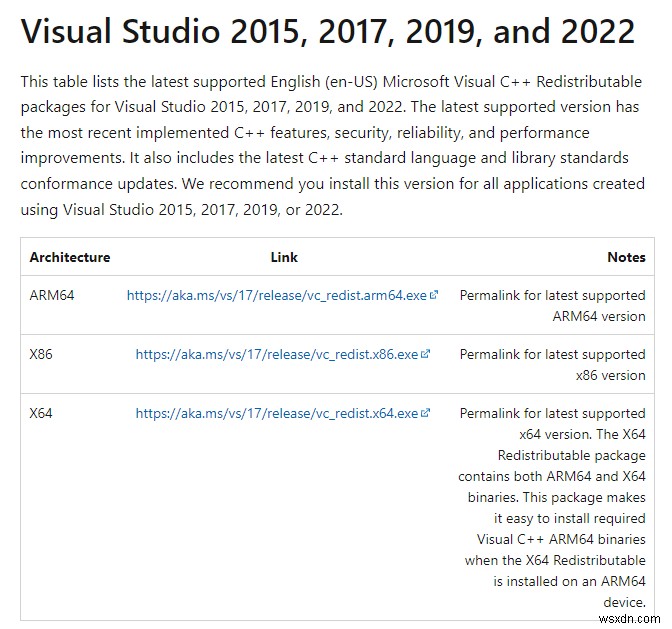Open the vc_redist.arm64.exe download link
672x629 pixels.
coord(276,296)
